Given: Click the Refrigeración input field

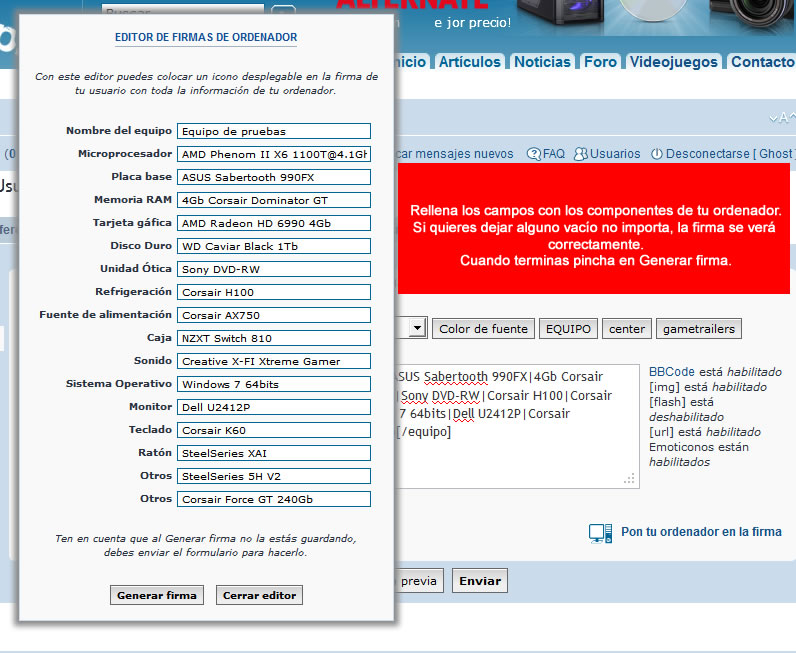Looking at the screenshot, I should (x=274, y=292).
